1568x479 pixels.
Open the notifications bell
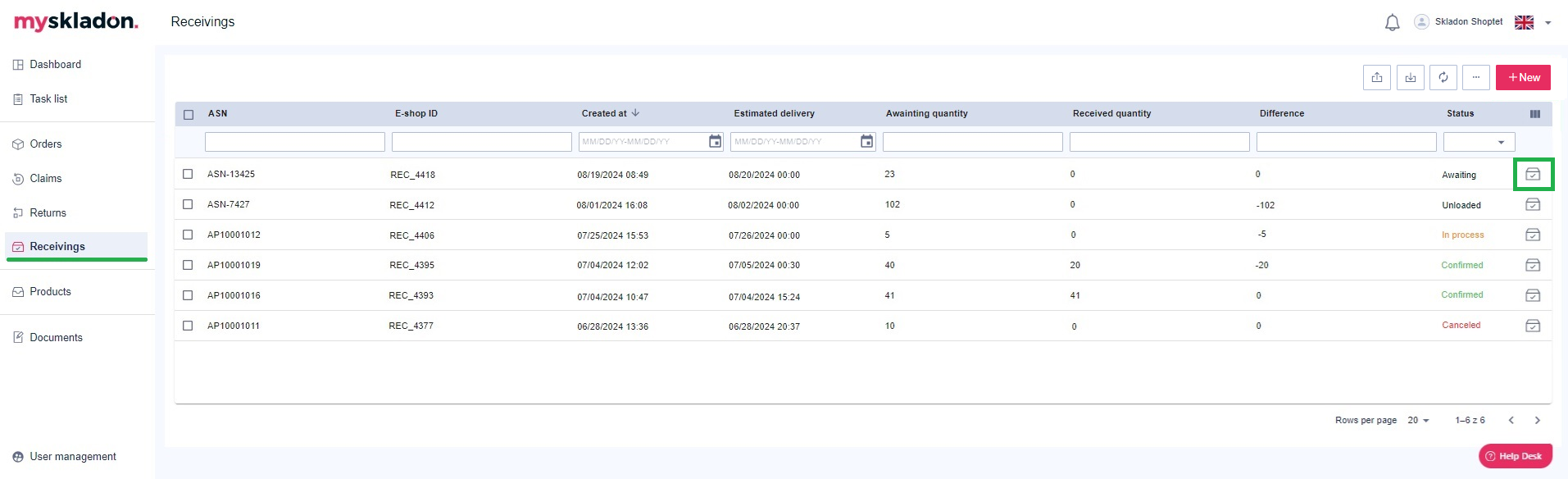pyautogui.click(x=1392, y=23)
